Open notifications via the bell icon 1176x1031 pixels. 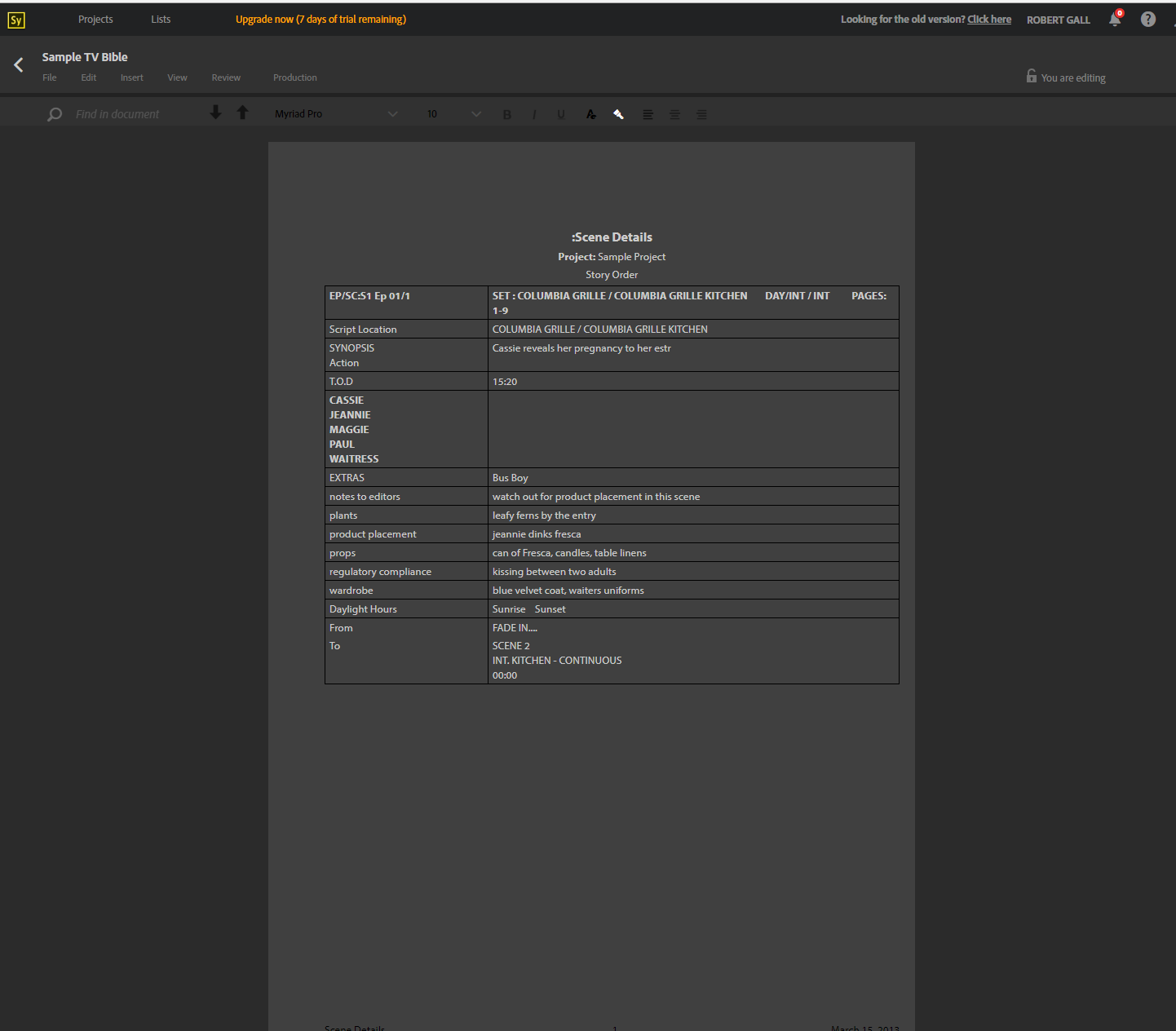[x=1114, y=19]
